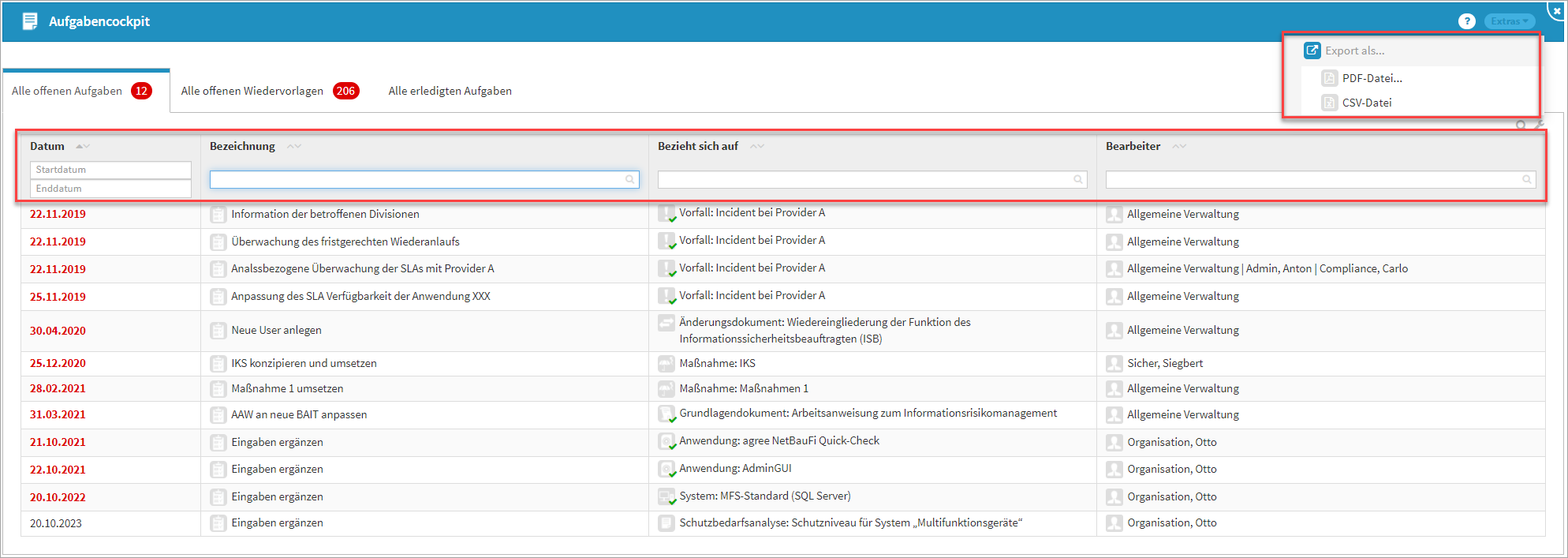Click search icon in Bearbeiter filter

point(1526,180)
